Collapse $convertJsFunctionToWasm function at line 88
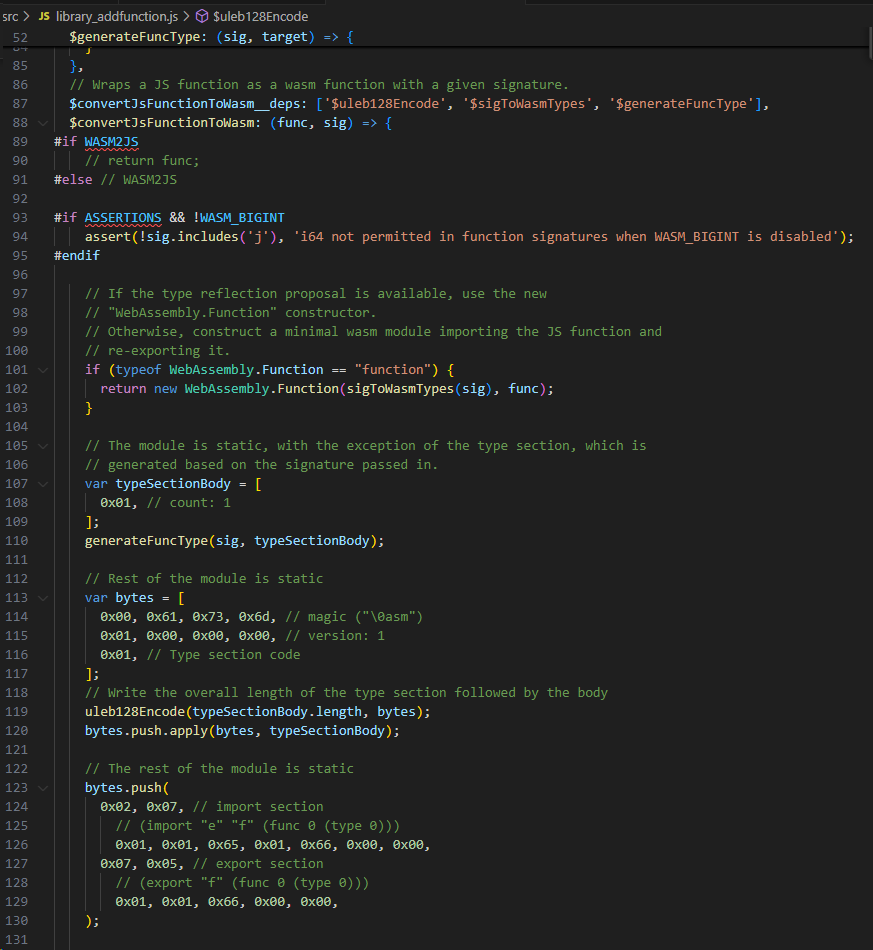This screenshot has width=873, height=950. point(43,123)
